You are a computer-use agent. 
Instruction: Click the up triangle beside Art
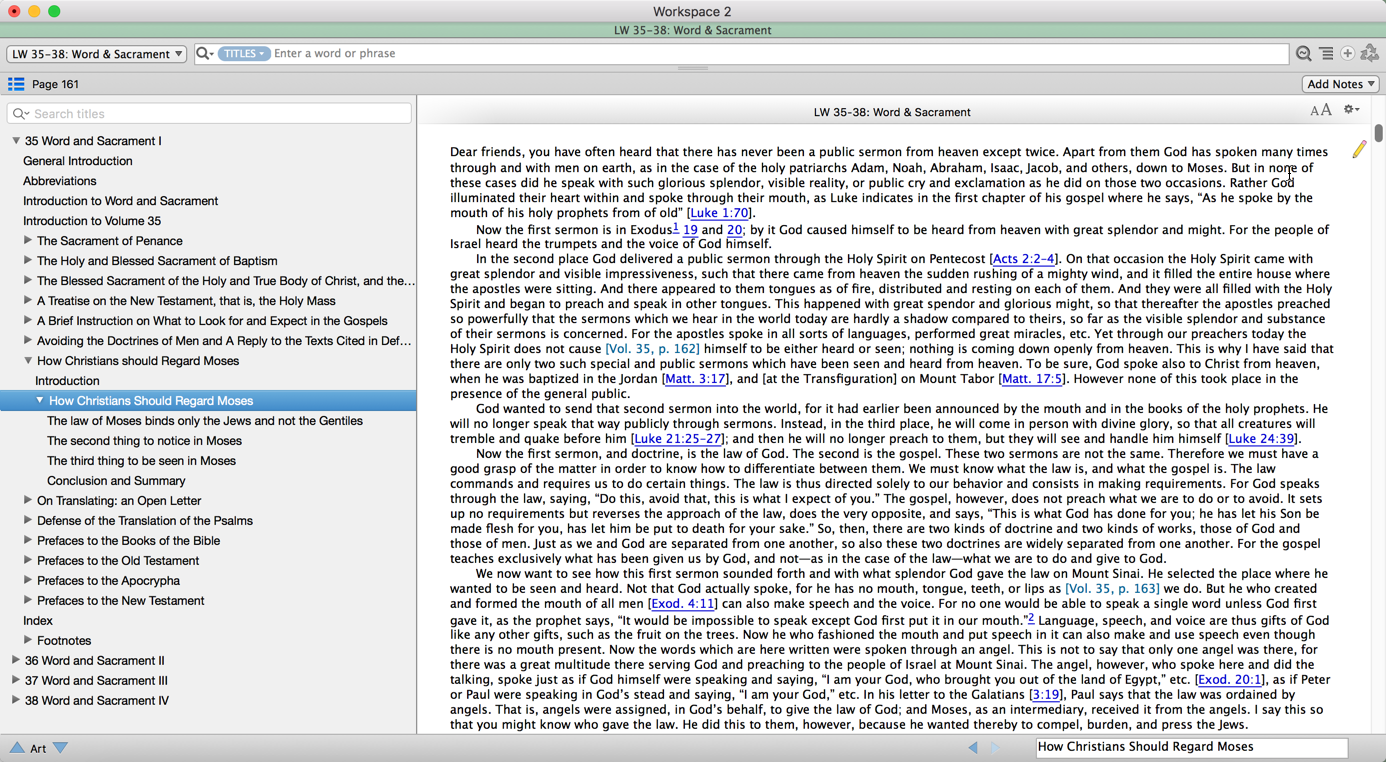(x=17, y=748)
